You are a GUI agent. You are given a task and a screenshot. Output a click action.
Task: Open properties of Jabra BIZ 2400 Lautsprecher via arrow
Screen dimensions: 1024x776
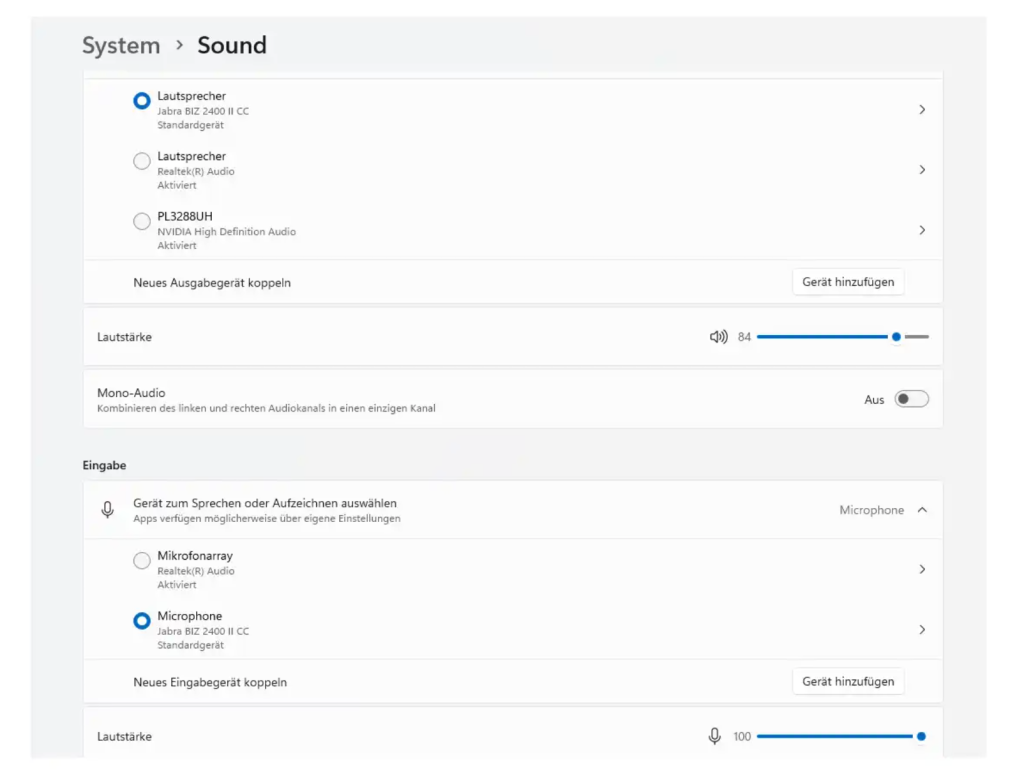point(922,109)
